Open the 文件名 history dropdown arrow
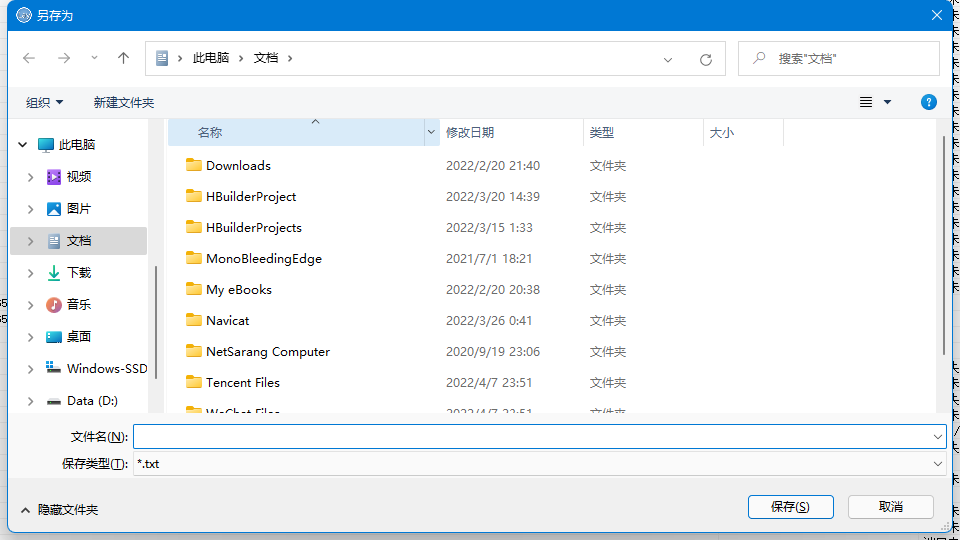The width and height of the screenshot is (960, 540). pos(937,437)
